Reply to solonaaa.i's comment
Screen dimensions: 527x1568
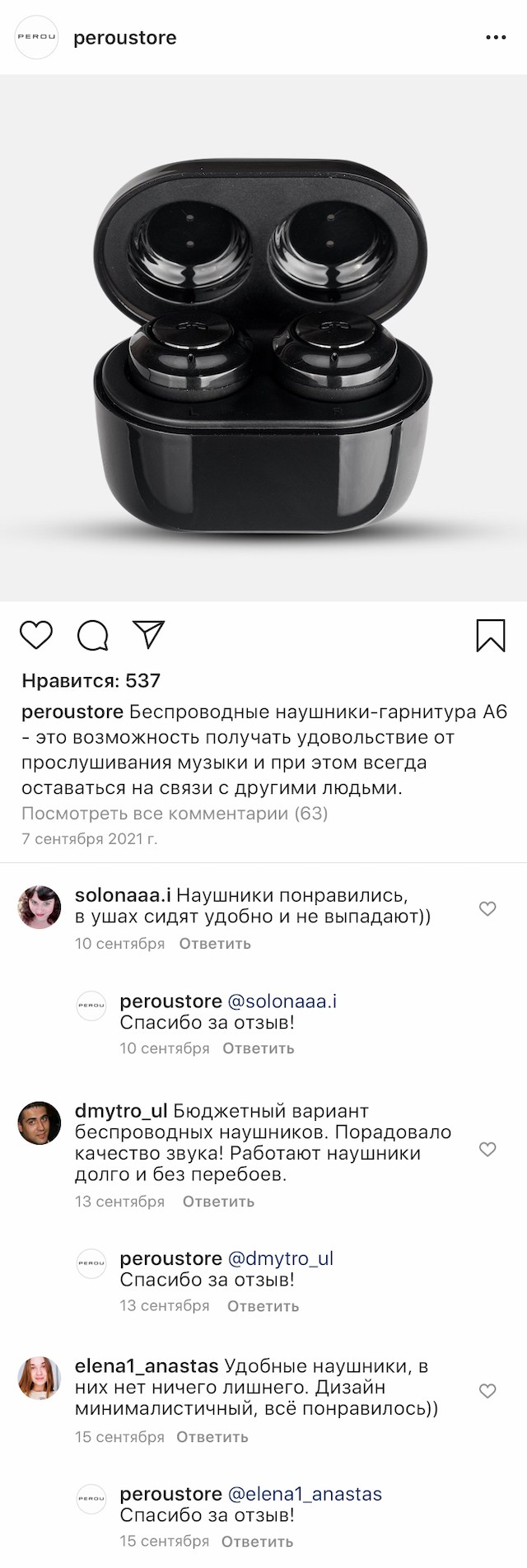(215, 944)
